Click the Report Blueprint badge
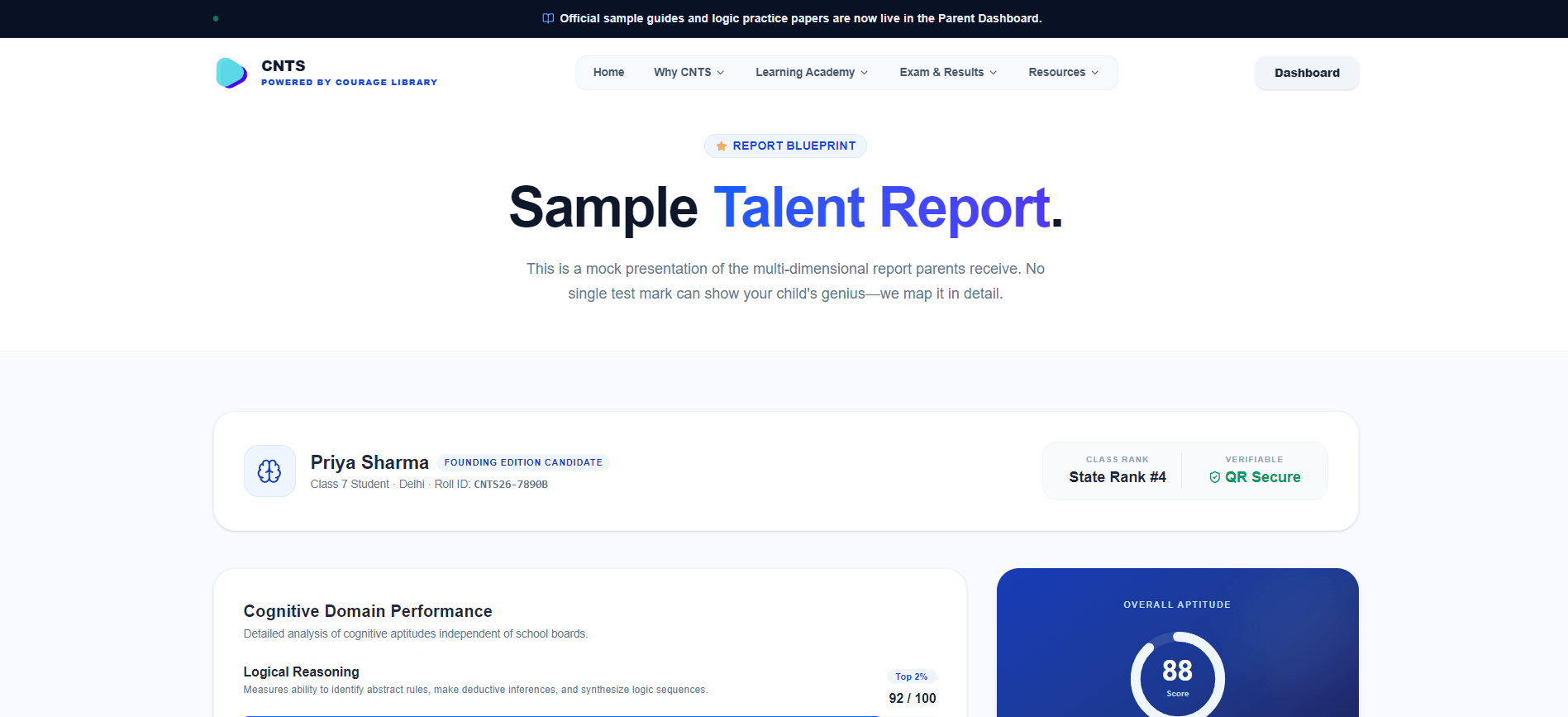 (785, 146)
